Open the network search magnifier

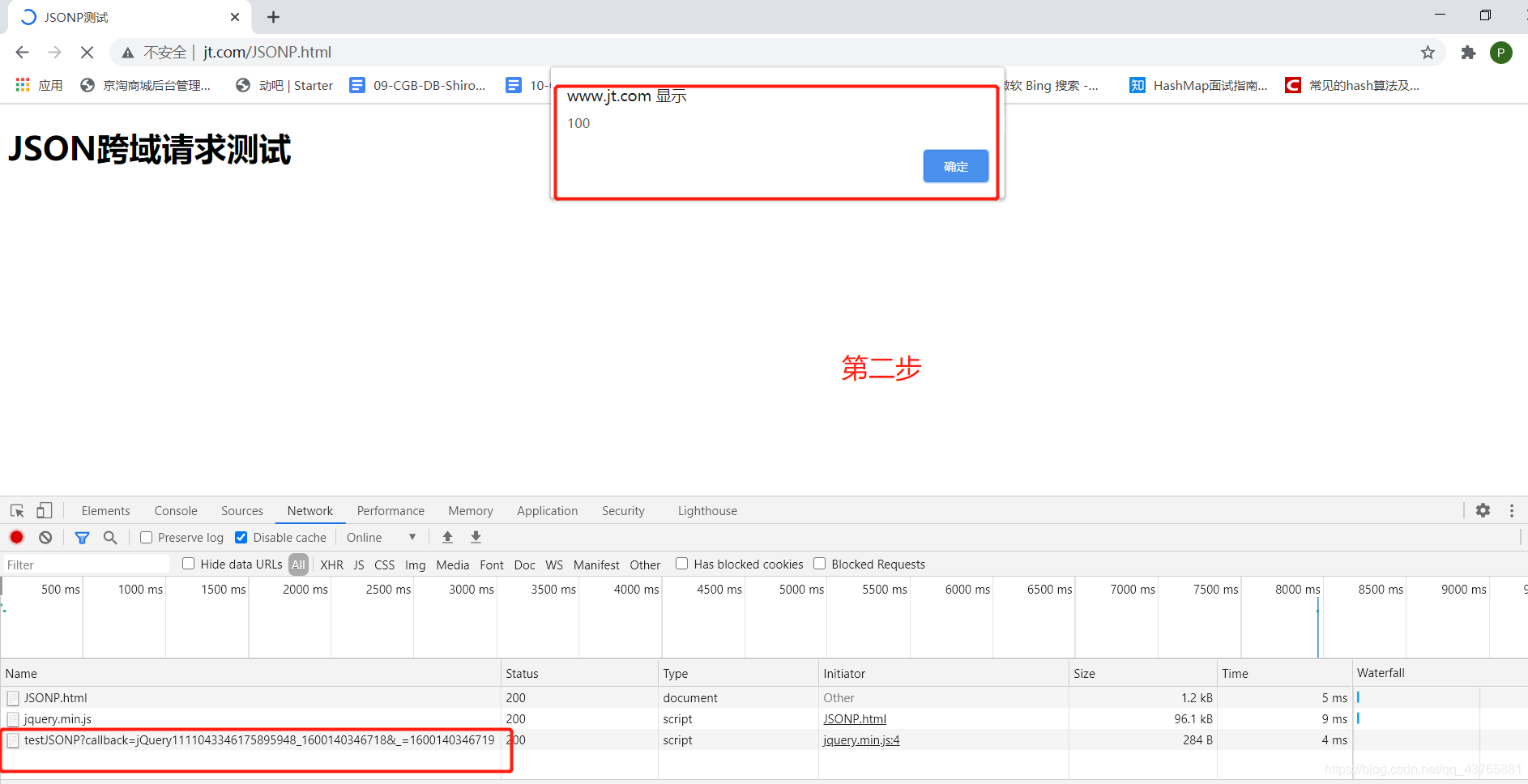(x=110, y=537)
